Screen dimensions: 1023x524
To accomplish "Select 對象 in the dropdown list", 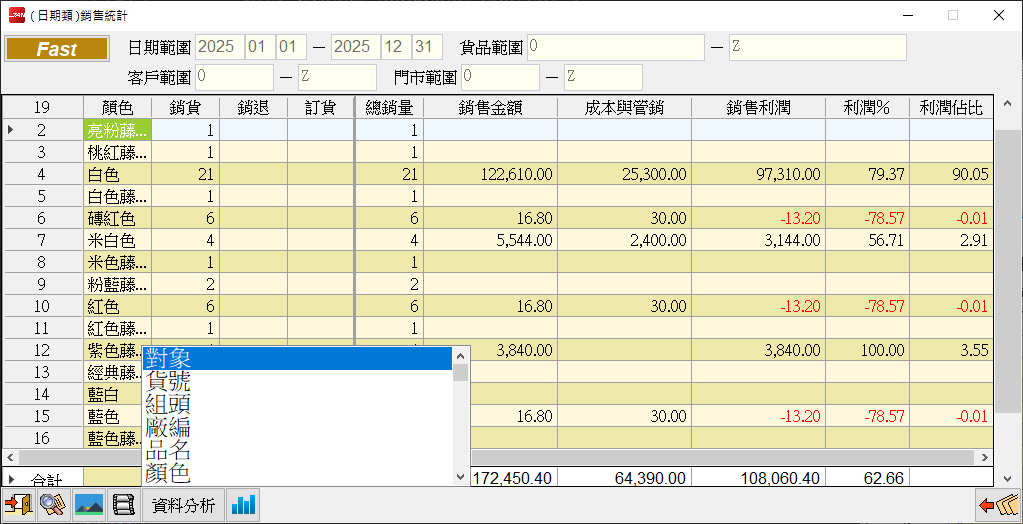I will coord(298,358).
